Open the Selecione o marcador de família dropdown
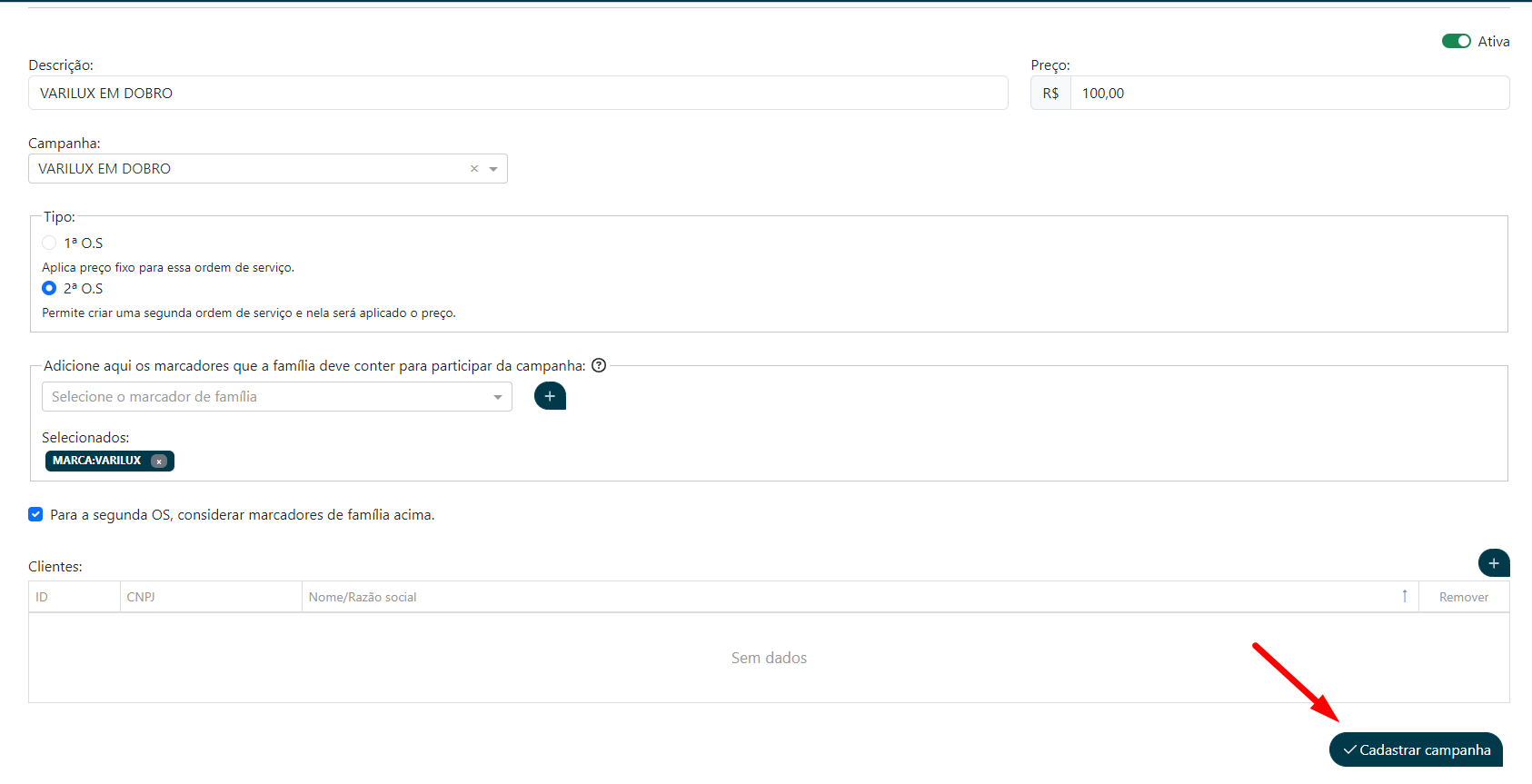Screen dimensions: 1532x784 click(x=277, y=396)
